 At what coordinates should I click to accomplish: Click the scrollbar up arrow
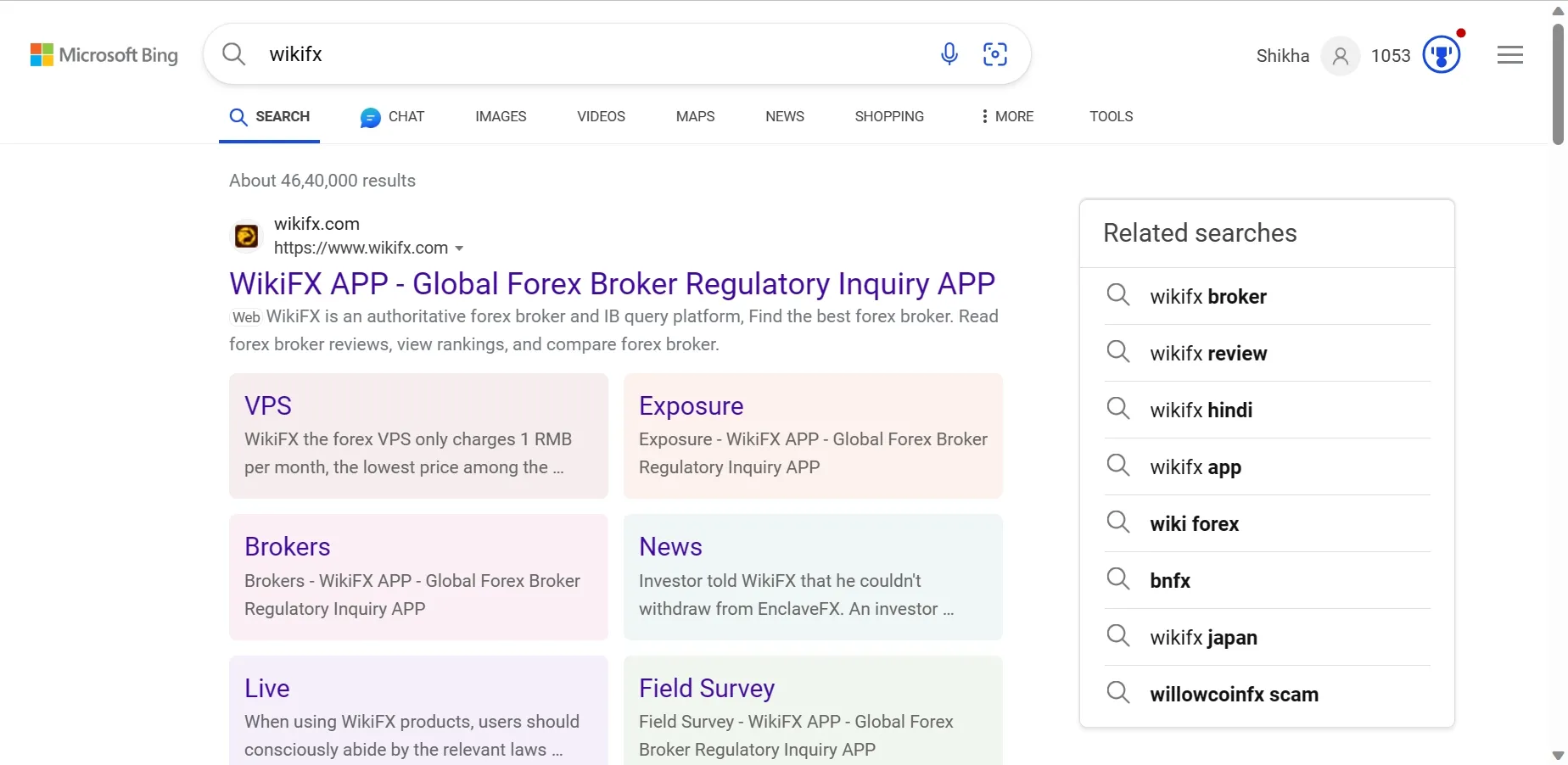(x=1558, y=10)
